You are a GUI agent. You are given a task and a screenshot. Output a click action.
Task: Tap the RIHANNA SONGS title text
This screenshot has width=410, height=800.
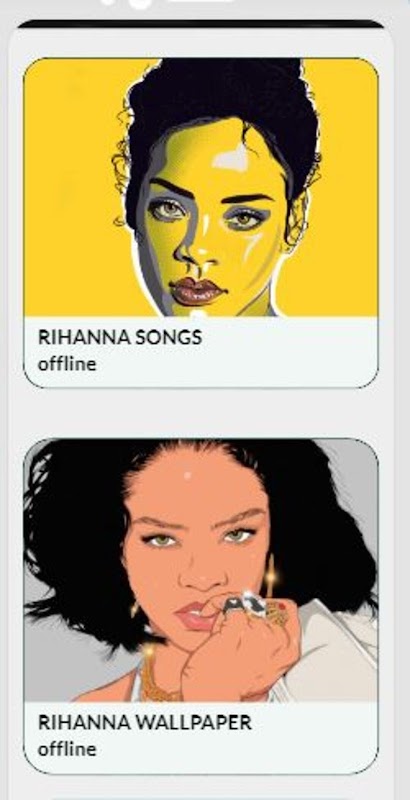point(120,338)
